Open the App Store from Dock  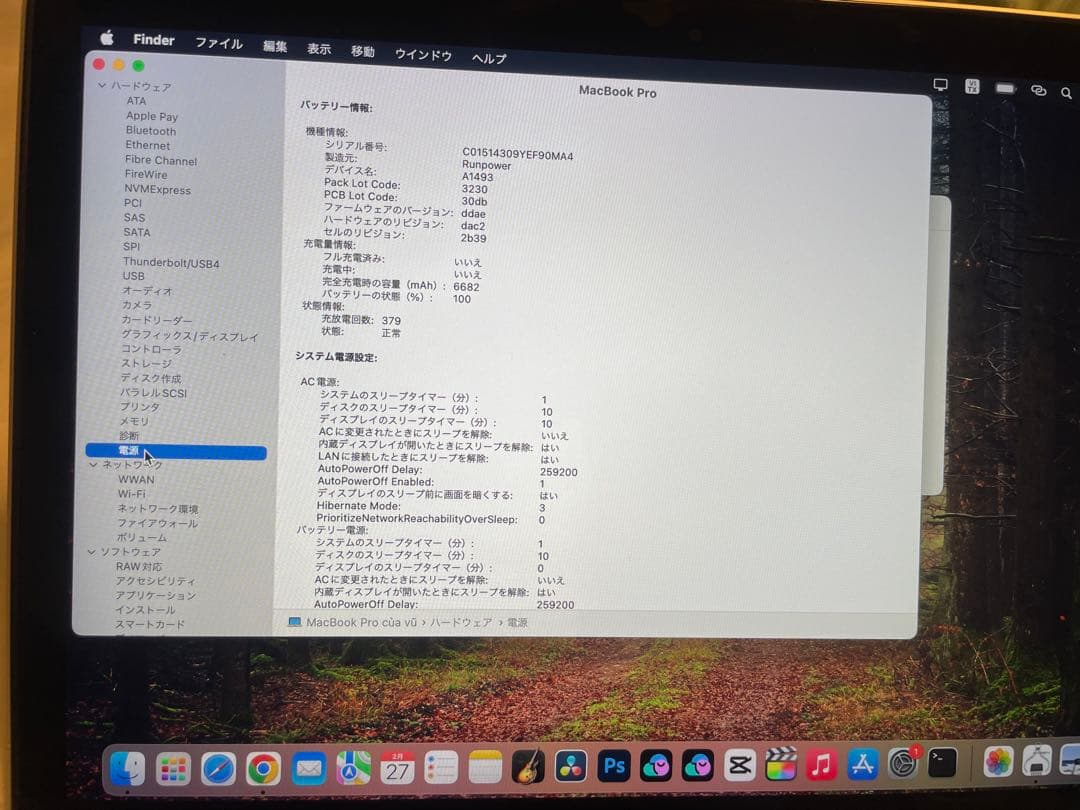point(862,763)
